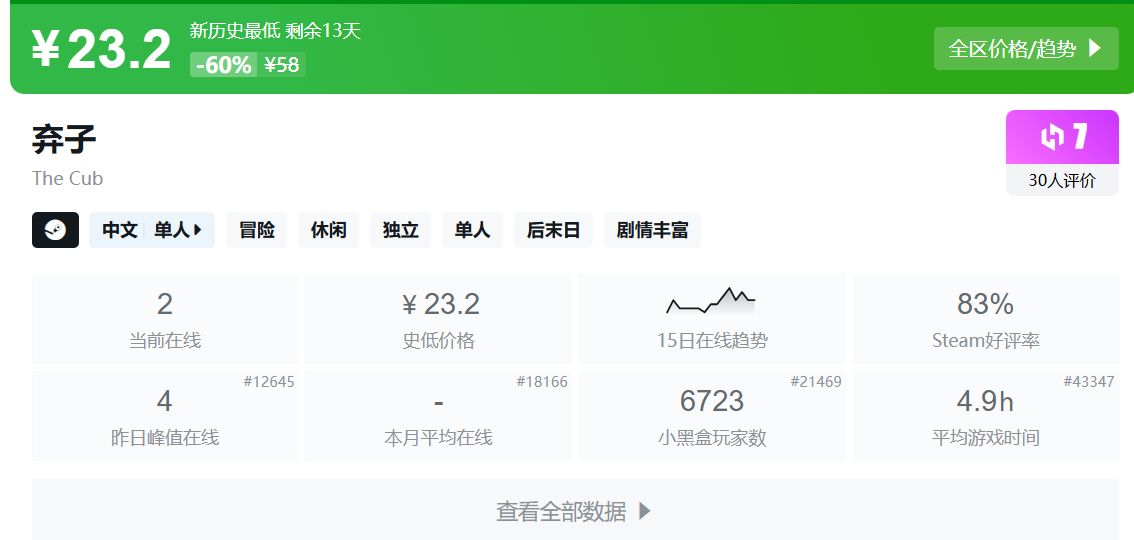Click the 本月平均在线 stat card
The height and width of the screenshot is (540, 1134).
point(439,416)
